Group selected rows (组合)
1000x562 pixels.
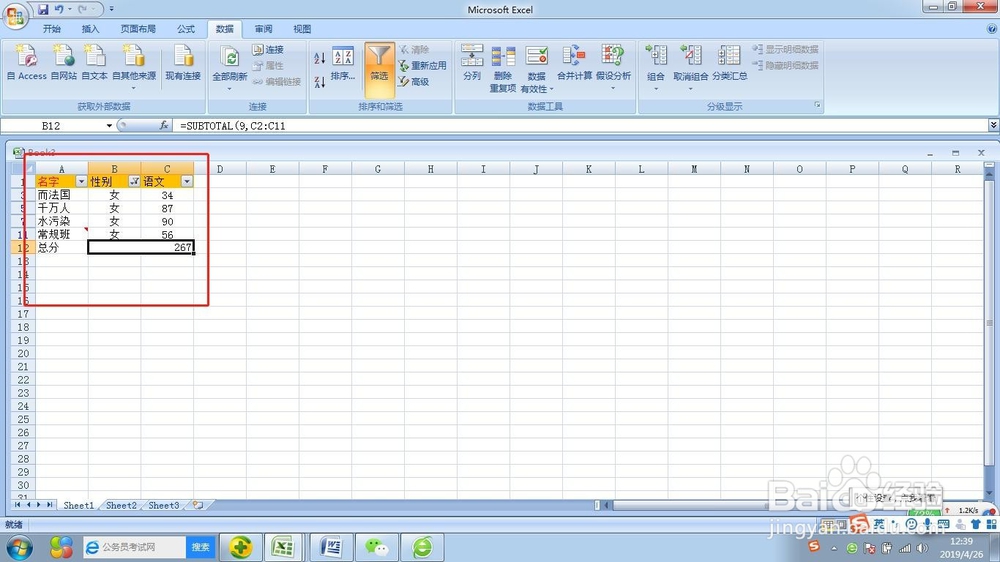tap(656, 63)
